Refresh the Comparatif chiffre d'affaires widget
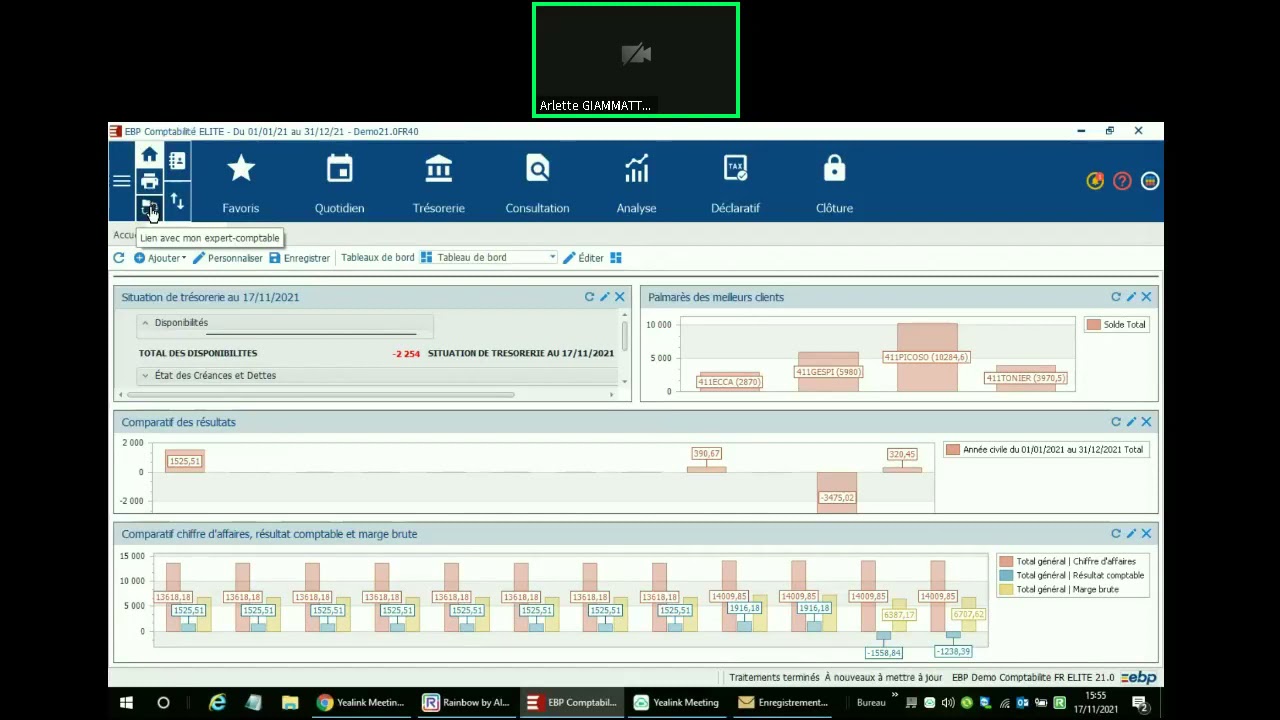This screenshot has width=1280, height=720. pyautogui.click(x=1116, y=534)
